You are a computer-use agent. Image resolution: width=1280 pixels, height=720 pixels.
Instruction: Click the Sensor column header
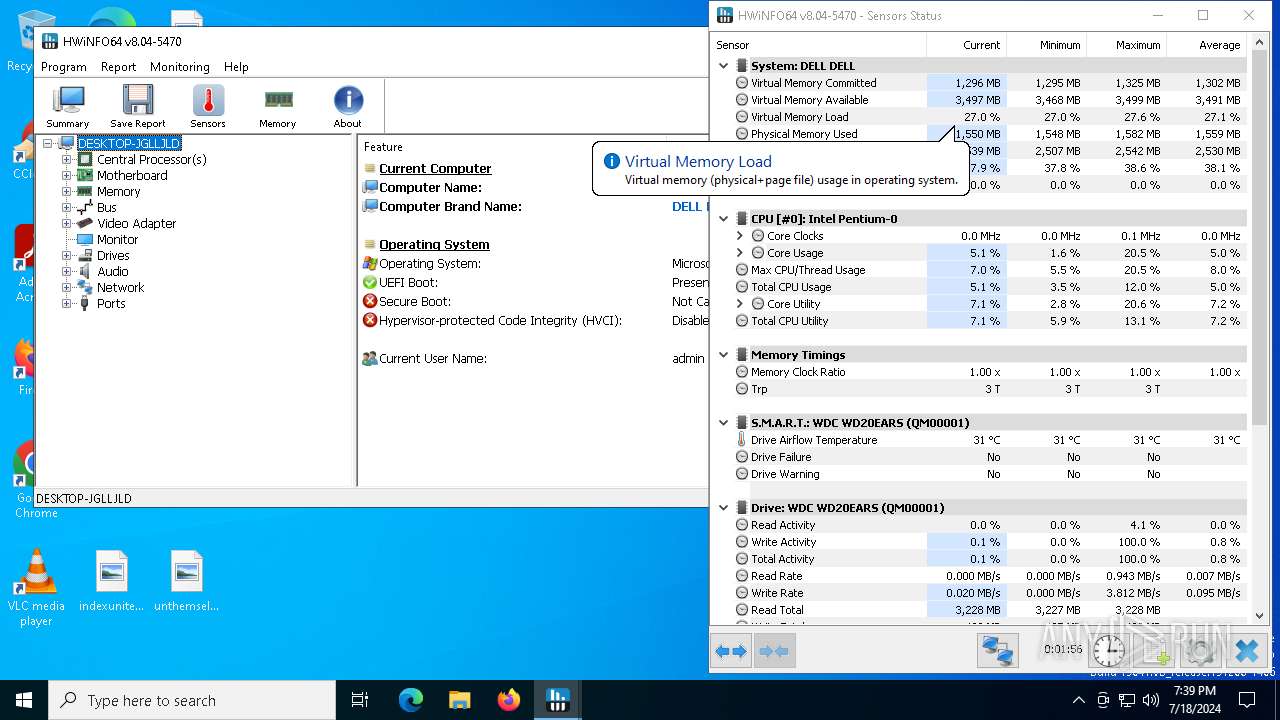tap(818, 45)
